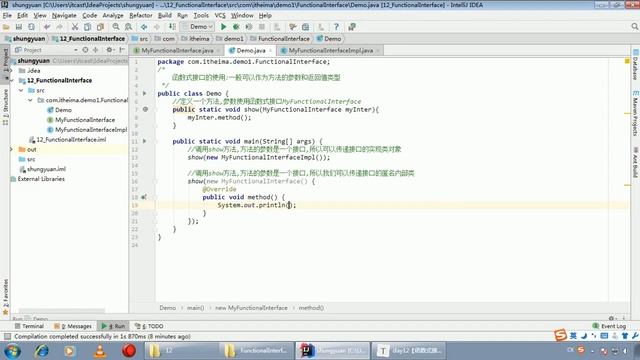Click the Build project icon

tap(172, 27)
